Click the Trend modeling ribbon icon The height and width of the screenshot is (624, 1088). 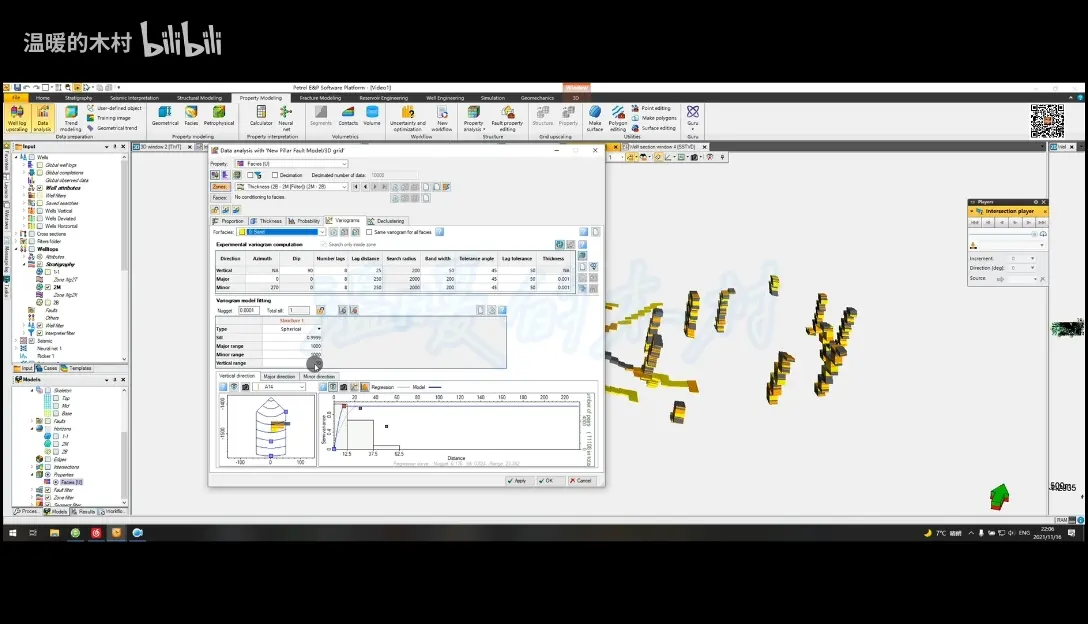(71, 117)
